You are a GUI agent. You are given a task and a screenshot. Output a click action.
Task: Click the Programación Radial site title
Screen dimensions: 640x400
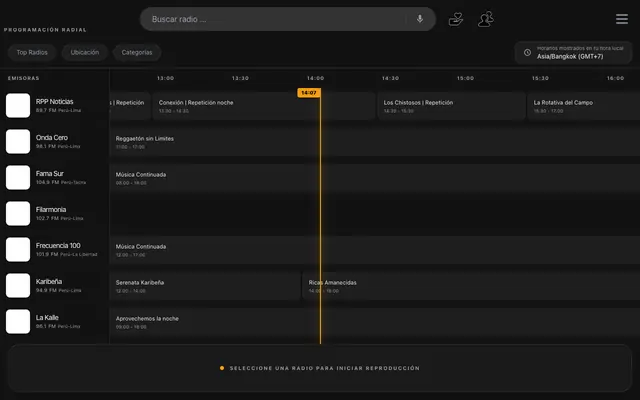[x=45, y=30]
